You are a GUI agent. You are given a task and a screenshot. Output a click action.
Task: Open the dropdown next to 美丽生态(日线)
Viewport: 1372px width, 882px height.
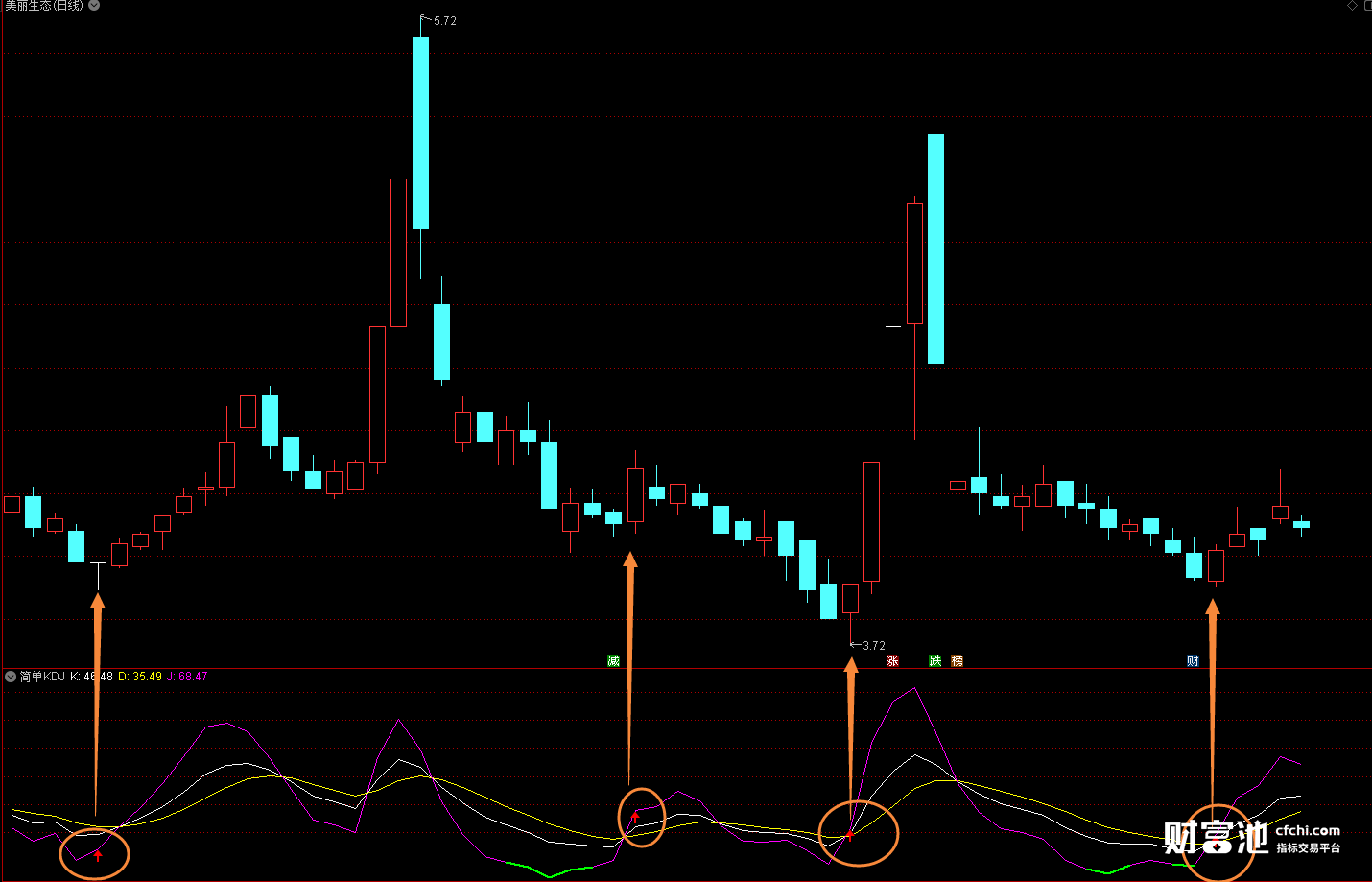click(x=94, y=6)
